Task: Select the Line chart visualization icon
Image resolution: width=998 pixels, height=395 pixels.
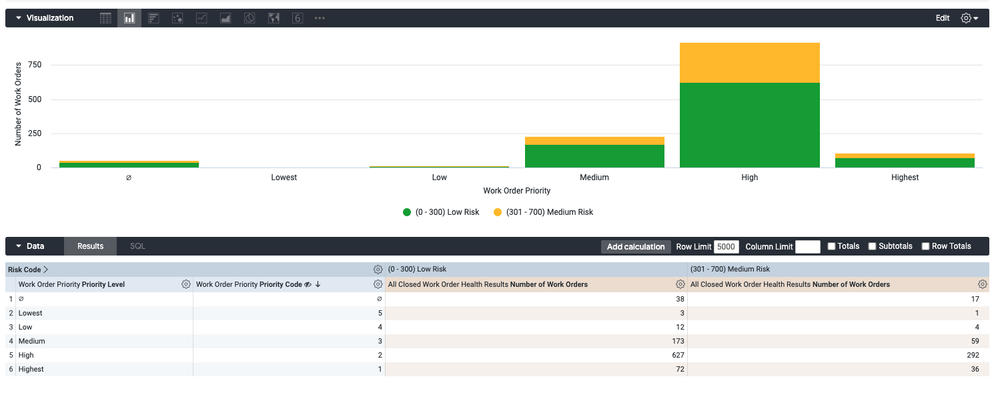Action: click(x=201, y=18)
